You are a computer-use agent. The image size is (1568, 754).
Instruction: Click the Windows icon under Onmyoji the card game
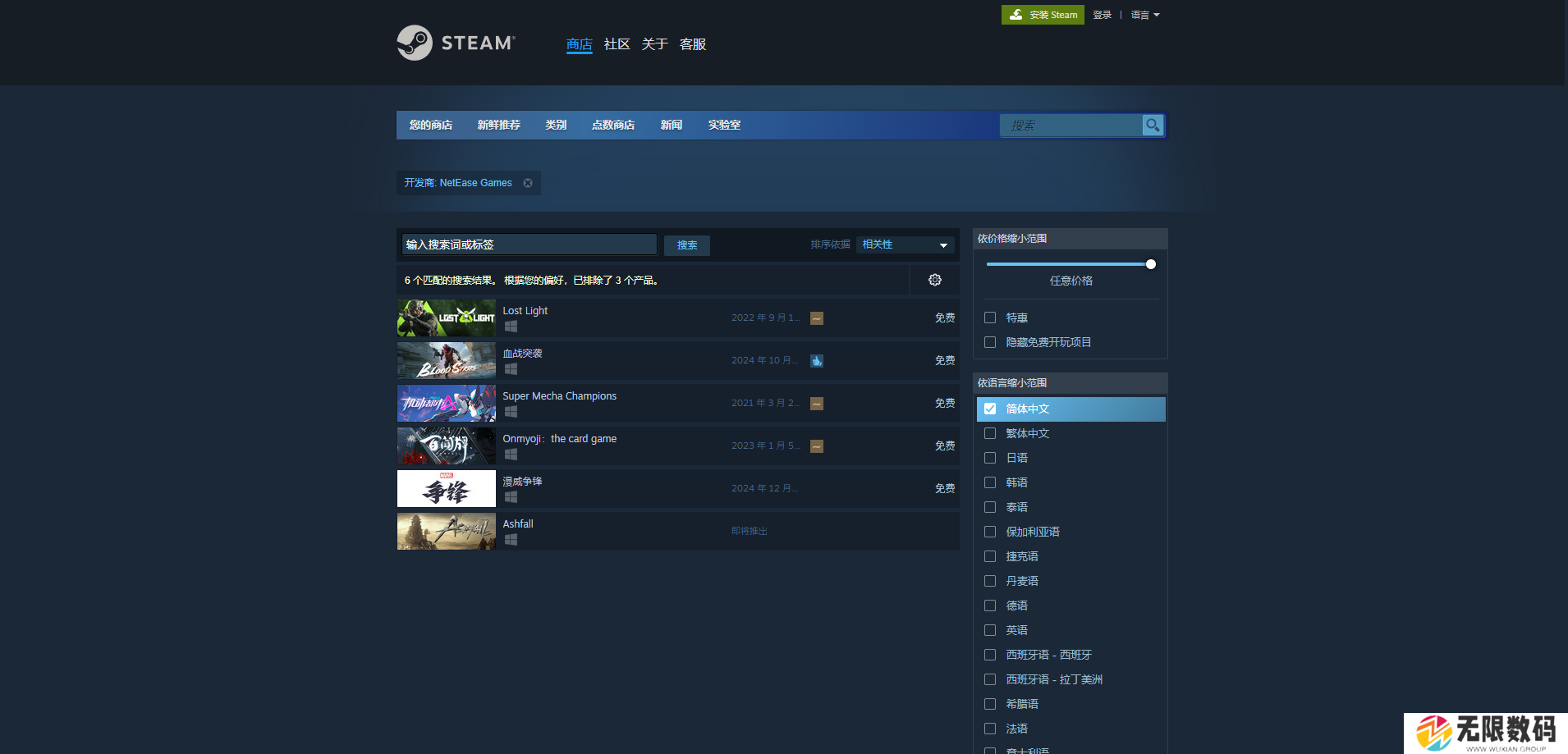(x=511, y=454)
